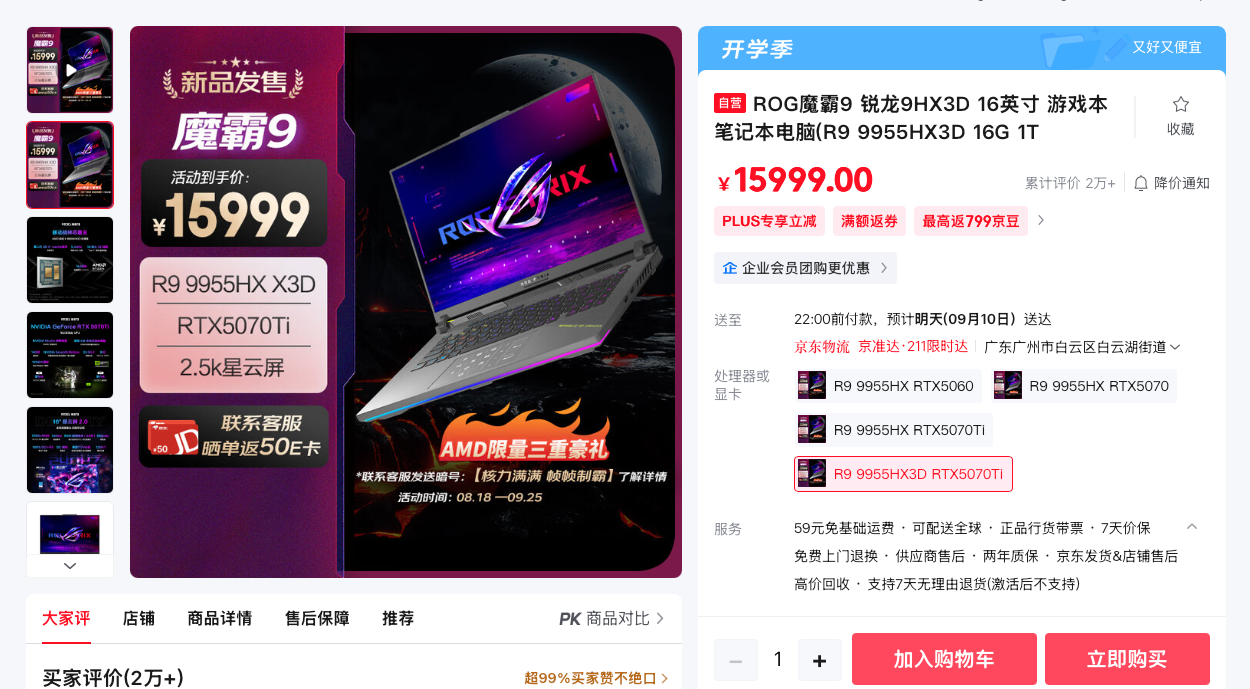Click the 立即购买 button
The width and height of the screenshot is (1250, 689).
1127,659
